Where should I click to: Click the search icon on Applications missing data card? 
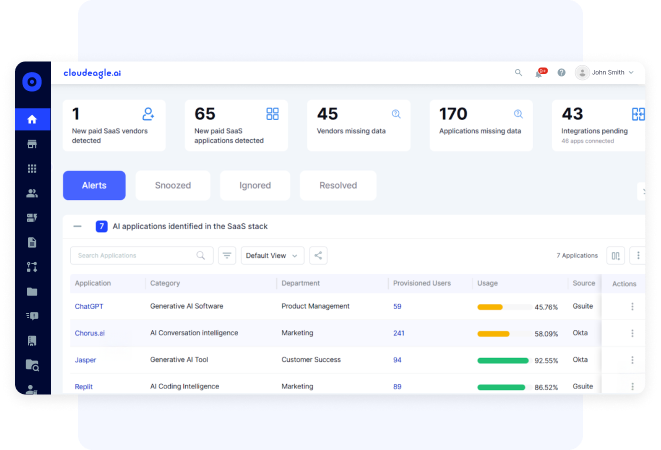point(519,114)
